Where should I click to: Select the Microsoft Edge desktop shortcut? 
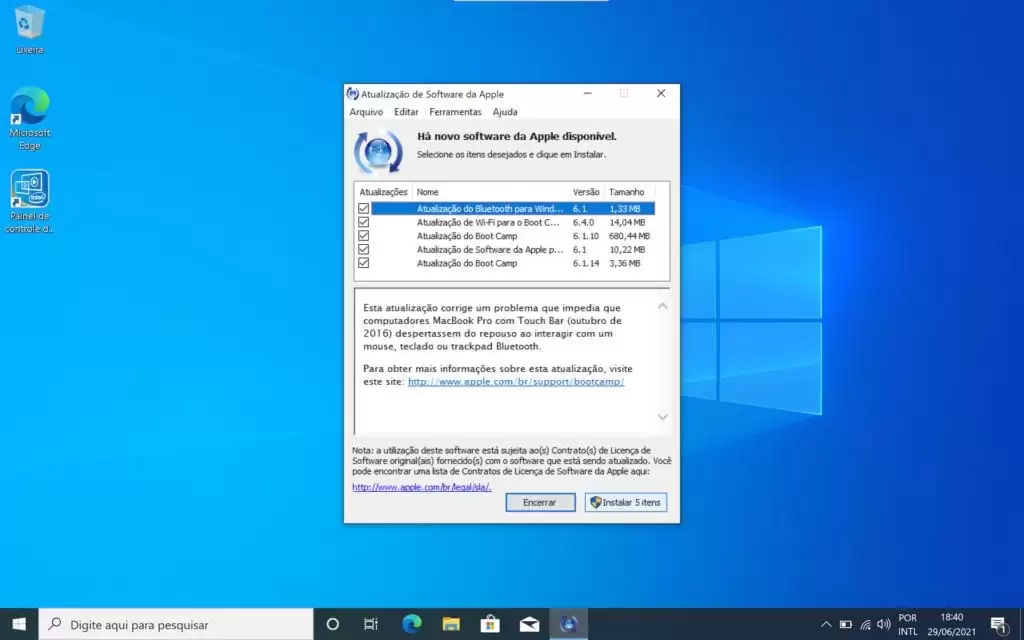[29, 118]
